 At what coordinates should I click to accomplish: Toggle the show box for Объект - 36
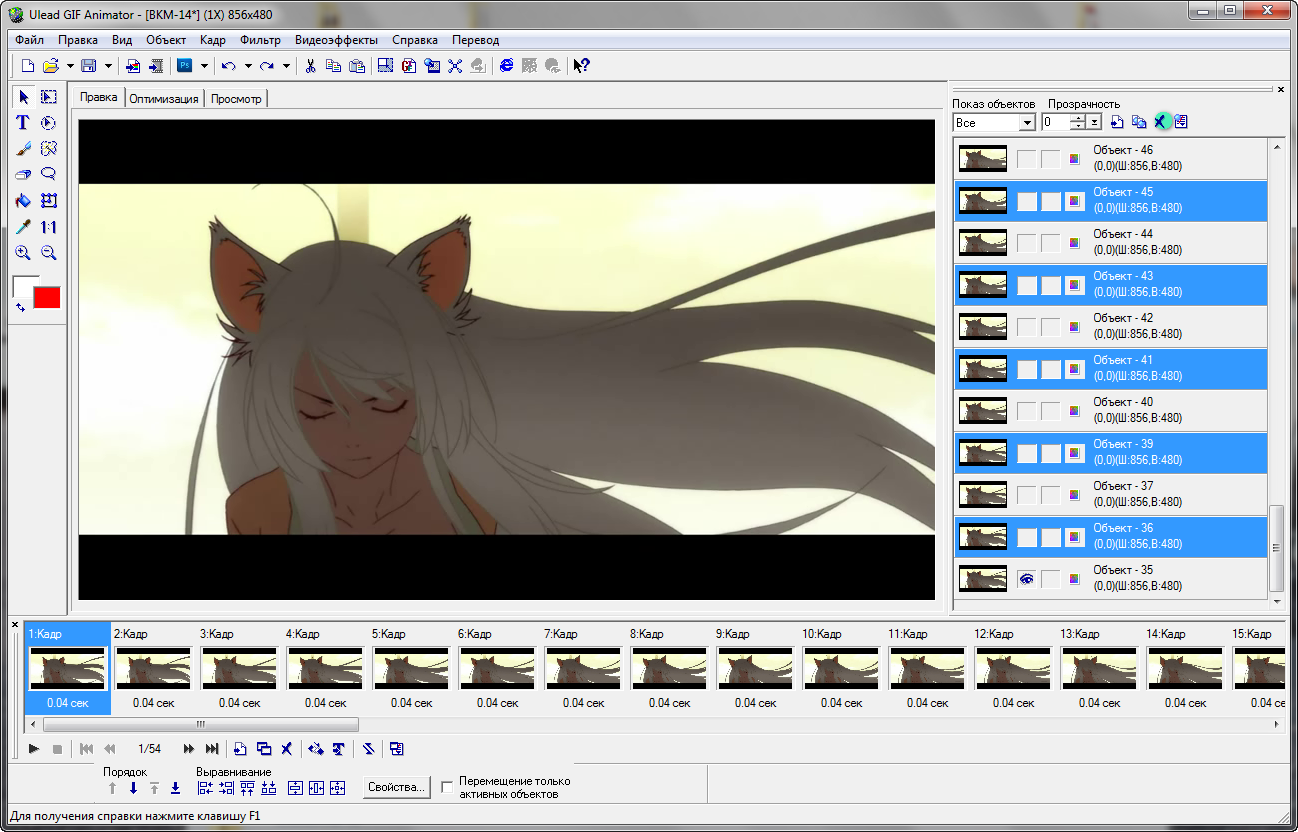click(x=1026, y=537)
